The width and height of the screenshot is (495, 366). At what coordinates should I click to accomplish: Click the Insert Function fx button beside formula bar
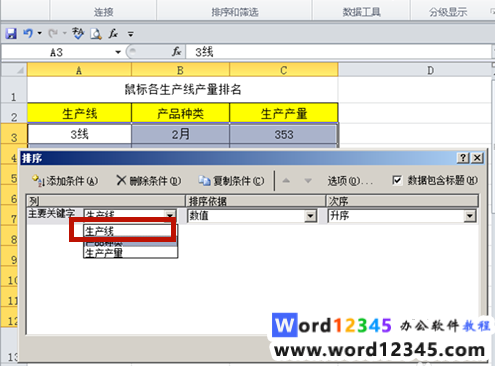(x=176, y=52)
